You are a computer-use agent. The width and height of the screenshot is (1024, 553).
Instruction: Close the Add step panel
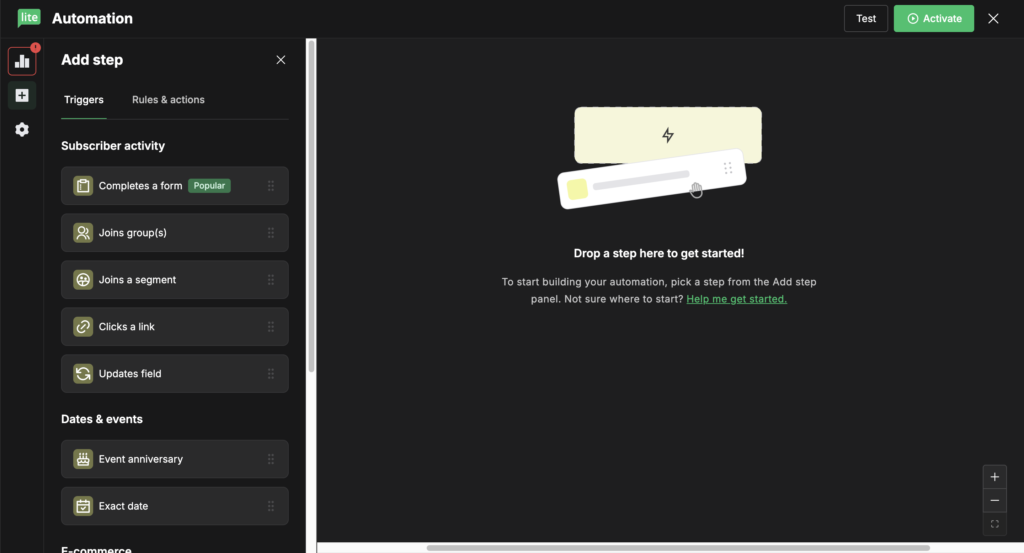click(x=281, y=60)
